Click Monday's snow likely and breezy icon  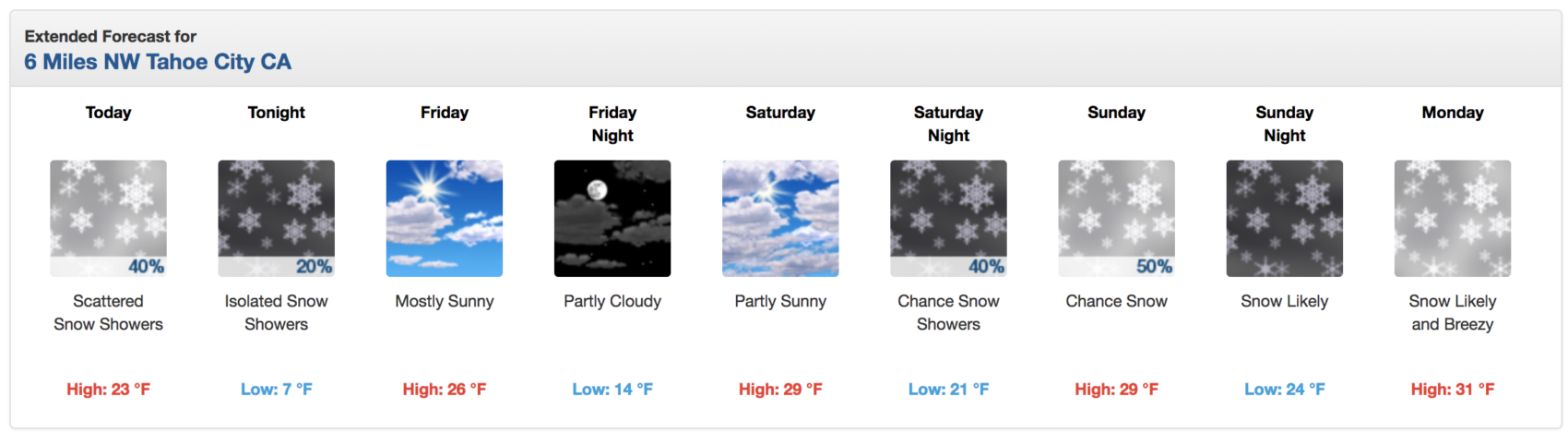[x=1453, y=219]
